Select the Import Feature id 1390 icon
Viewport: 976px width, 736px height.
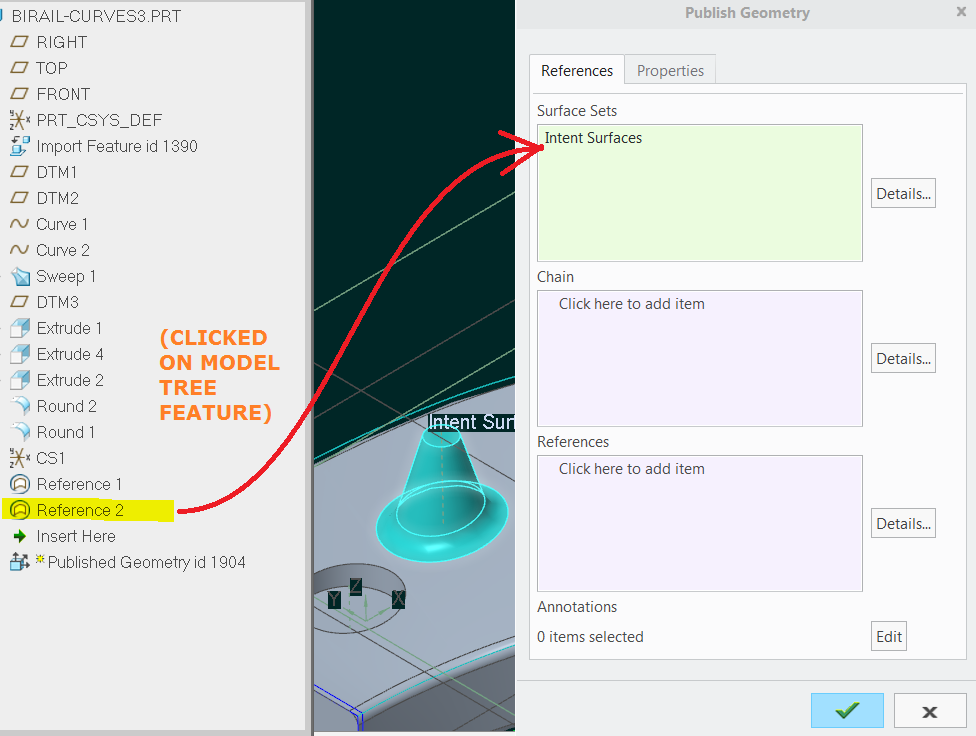[18, 146]
